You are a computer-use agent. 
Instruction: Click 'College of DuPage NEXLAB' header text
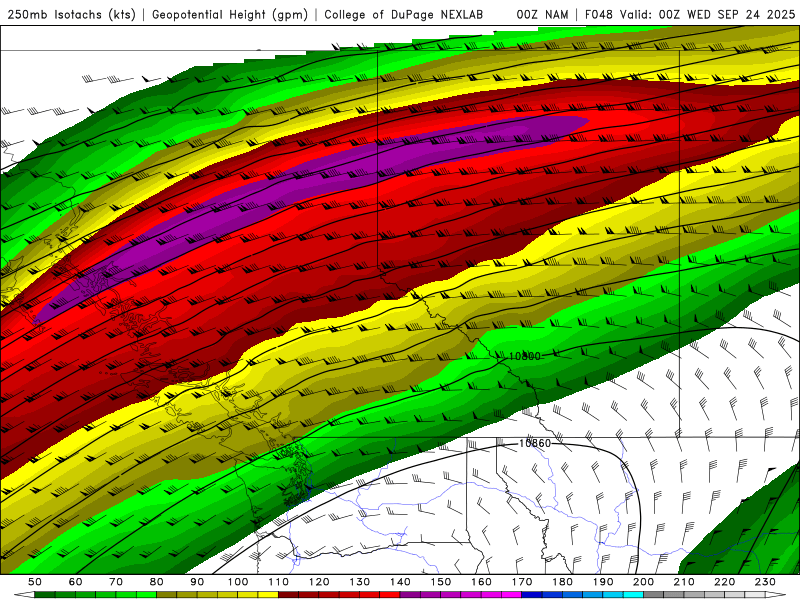(404, 15)
